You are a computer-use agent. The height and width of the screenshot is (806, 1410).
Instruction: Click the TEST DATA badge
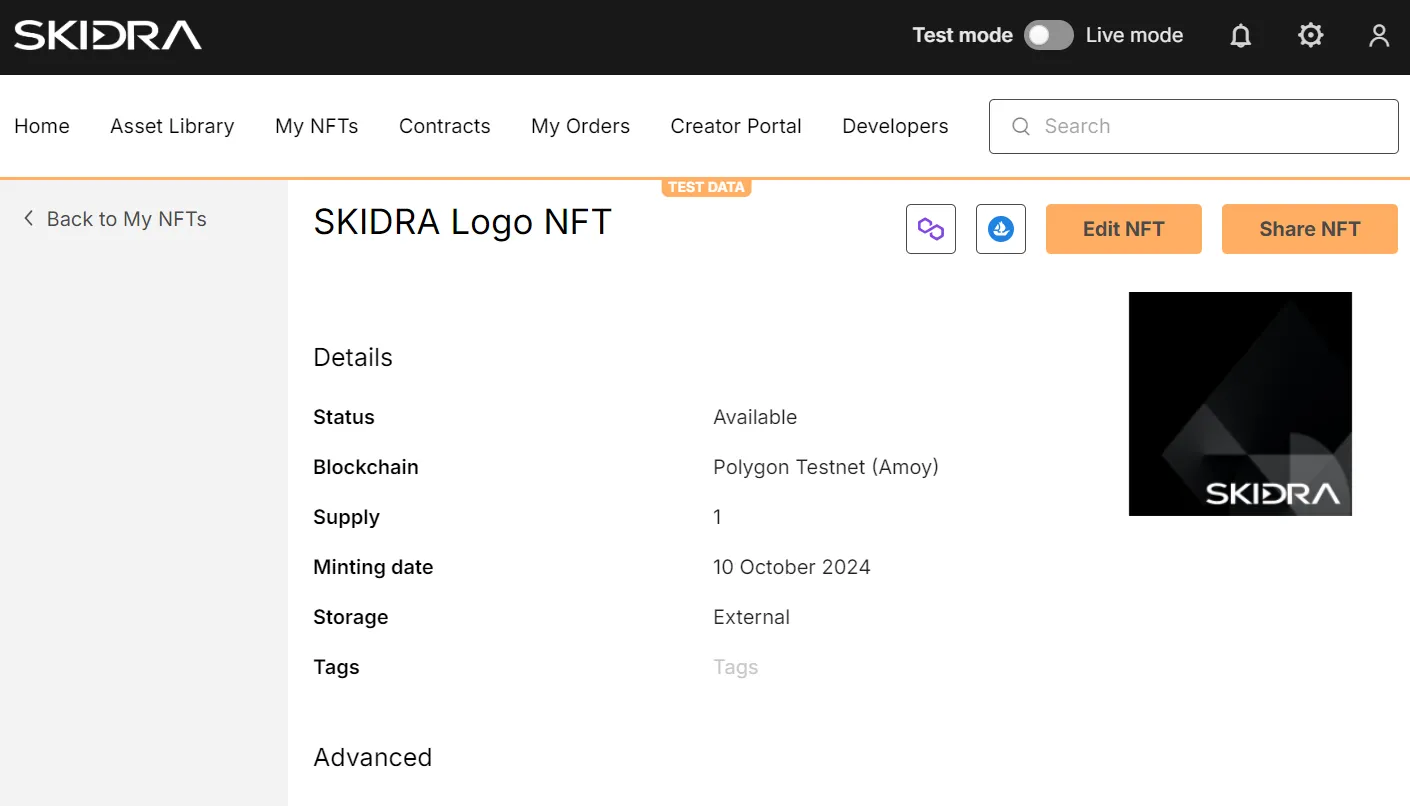click(x=706, y=187)
